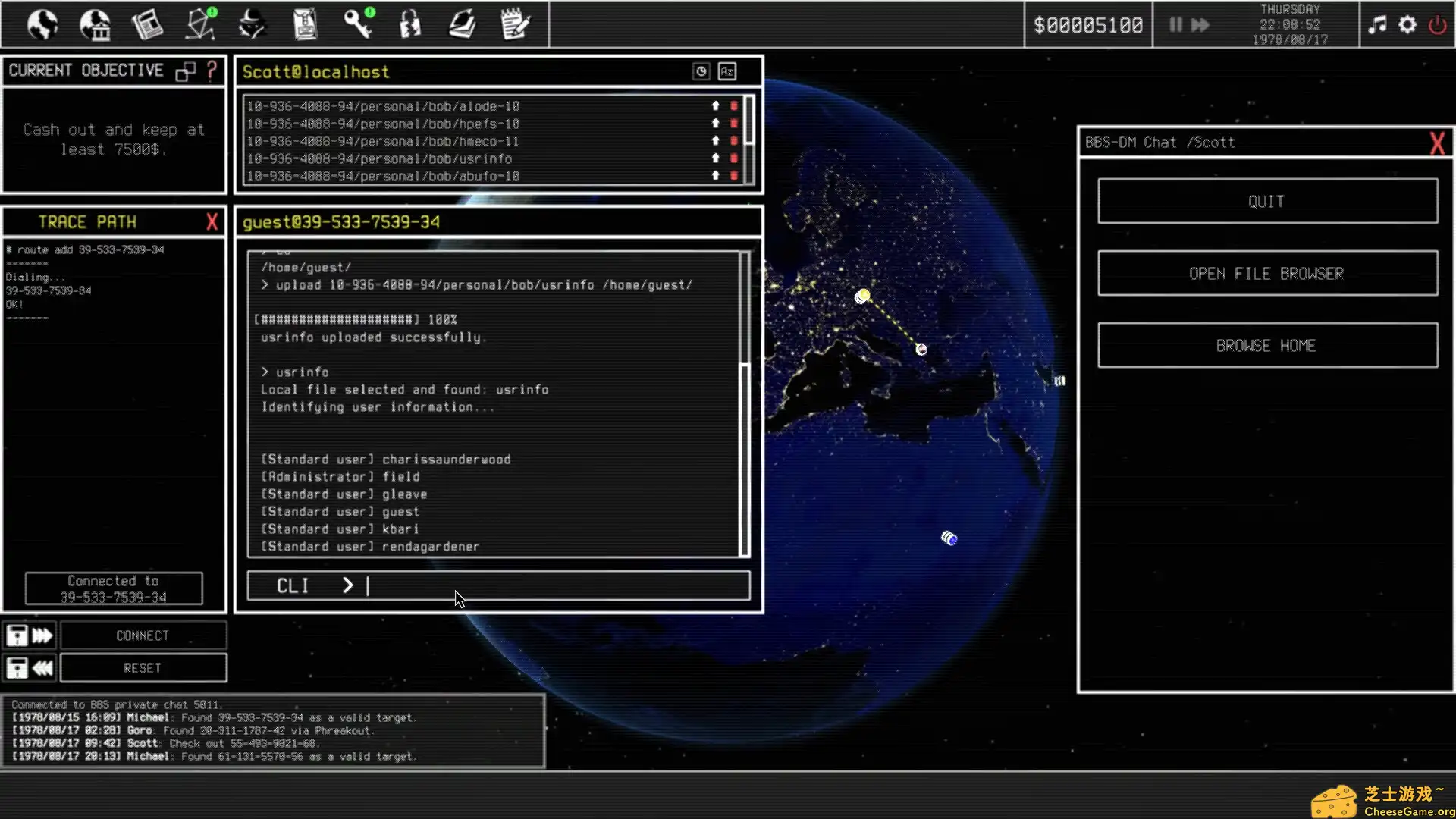Open the network trace tool with notification
The height and width of the screenshot is (819, 1456).
coord(199,24)
